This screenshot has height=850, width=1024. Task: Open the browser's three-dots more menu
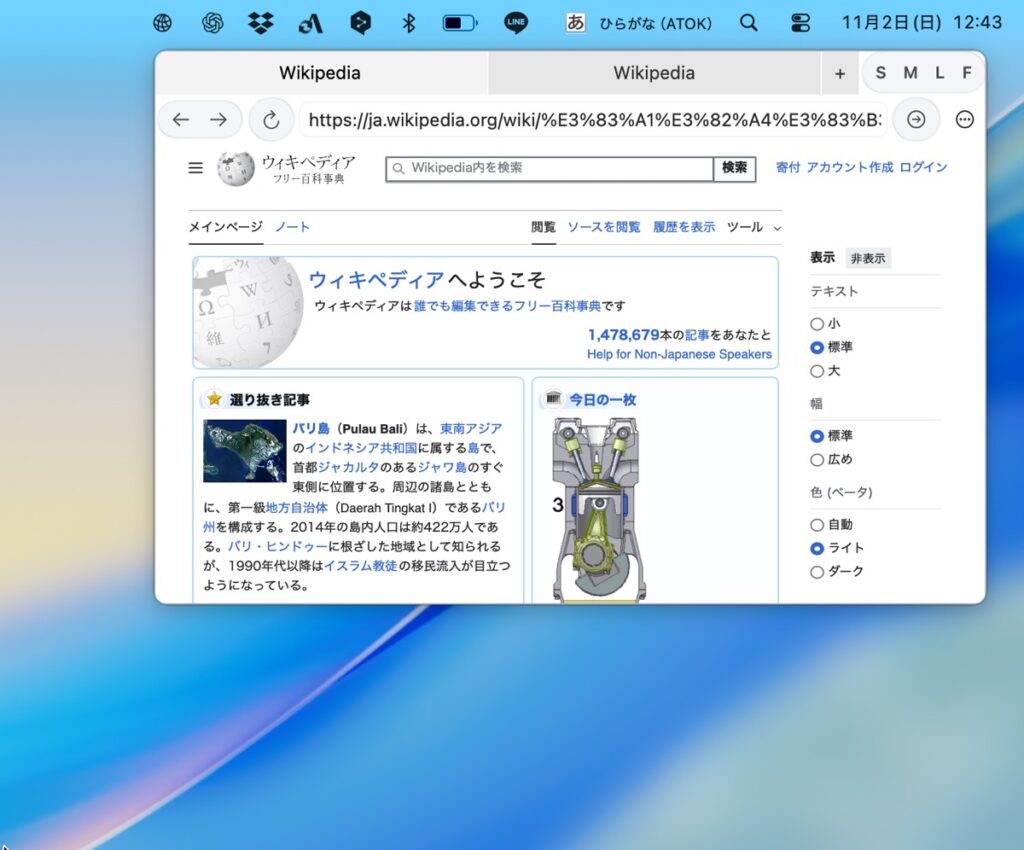(964, 120)
